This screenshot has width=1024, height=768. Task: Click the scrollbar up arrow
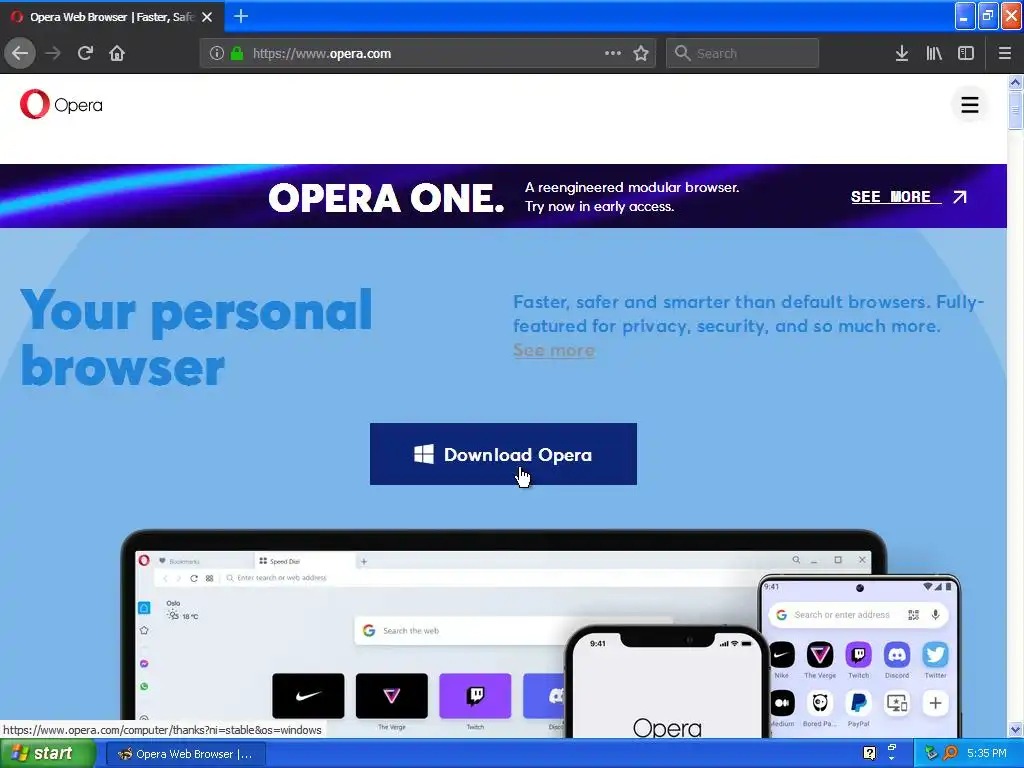coord(1015,82)
